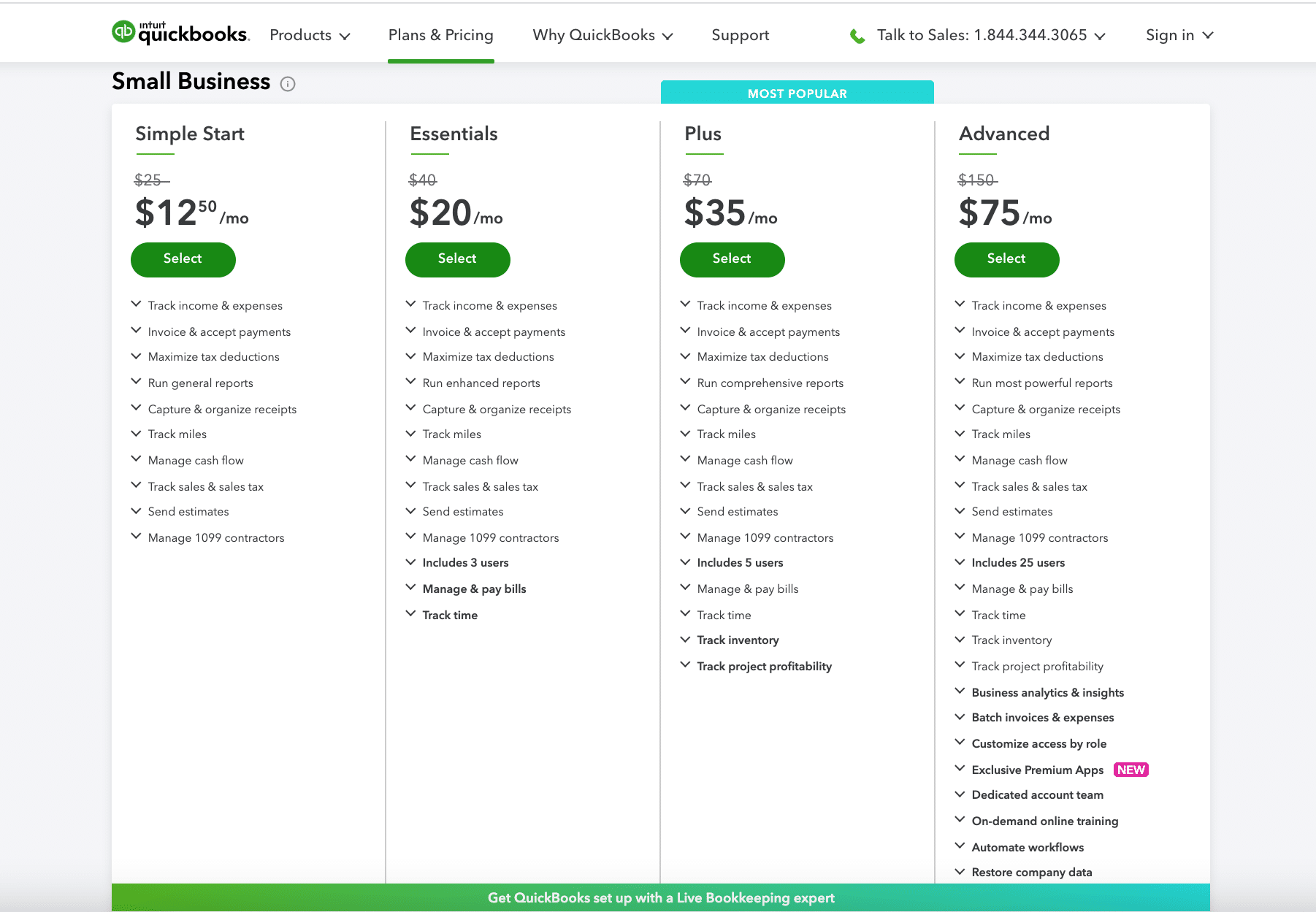Viewport: 1316px width, 912px height.
Task: Click the green phone icon beside Talk to Sales
Action: click(x=857, y=34)
